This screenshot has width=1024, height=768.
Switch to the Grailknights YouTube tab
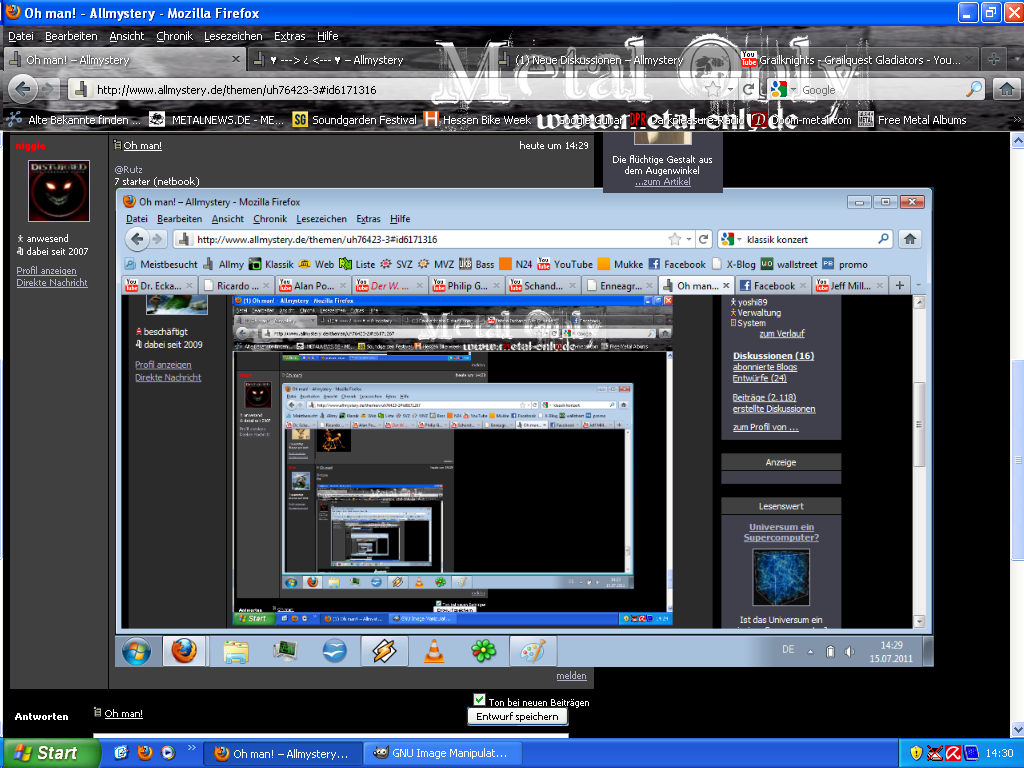pos(858,59)
